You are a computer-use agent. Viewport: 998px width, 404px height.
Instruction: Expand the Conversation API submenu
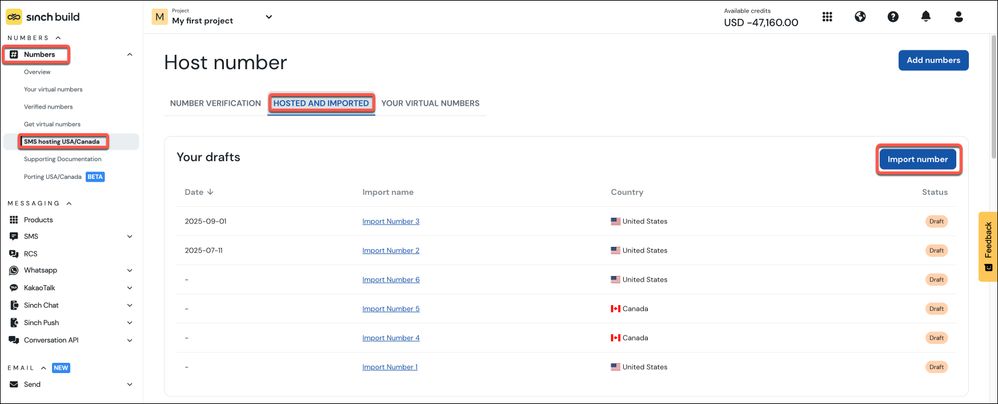129,340
